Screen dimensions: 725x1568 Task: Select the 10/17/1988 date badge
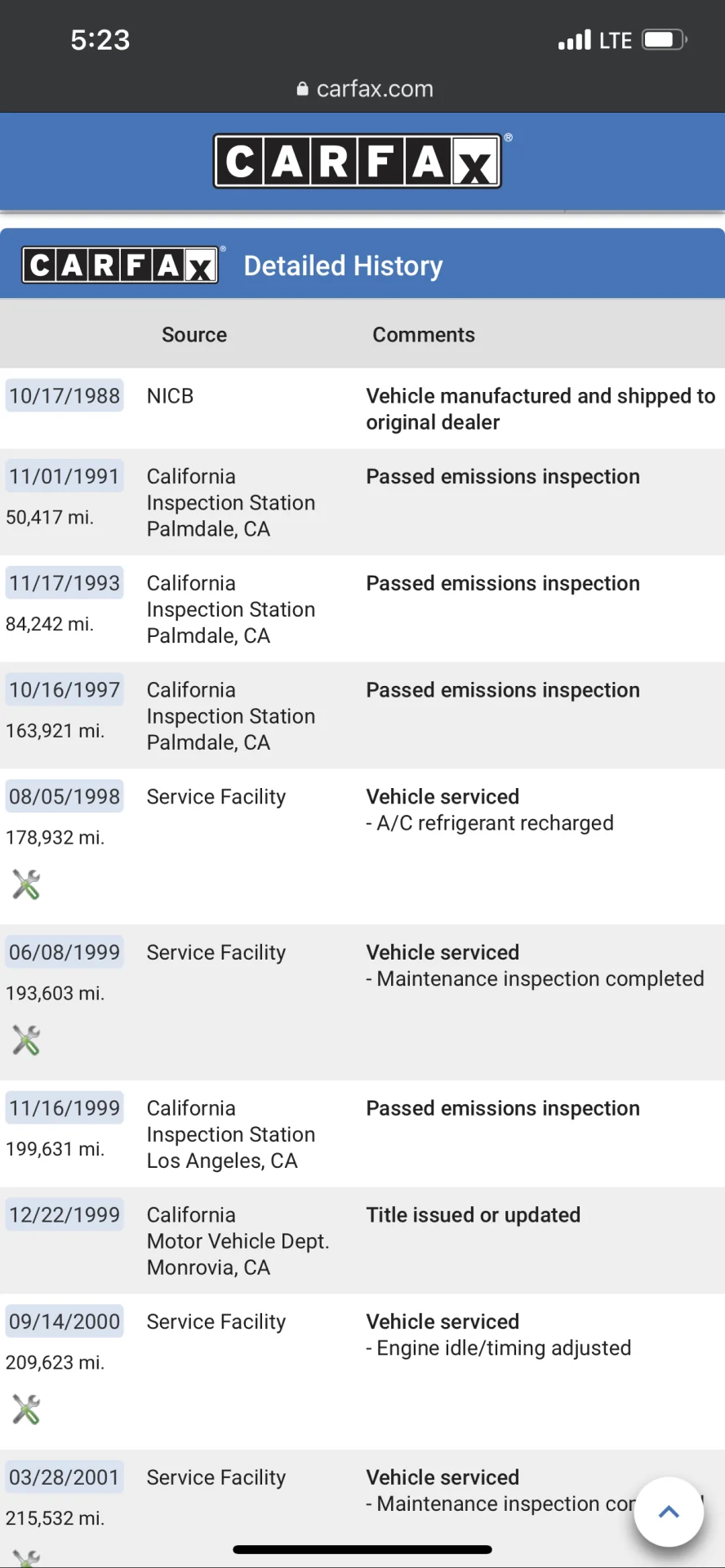click(x=64, y=395)
